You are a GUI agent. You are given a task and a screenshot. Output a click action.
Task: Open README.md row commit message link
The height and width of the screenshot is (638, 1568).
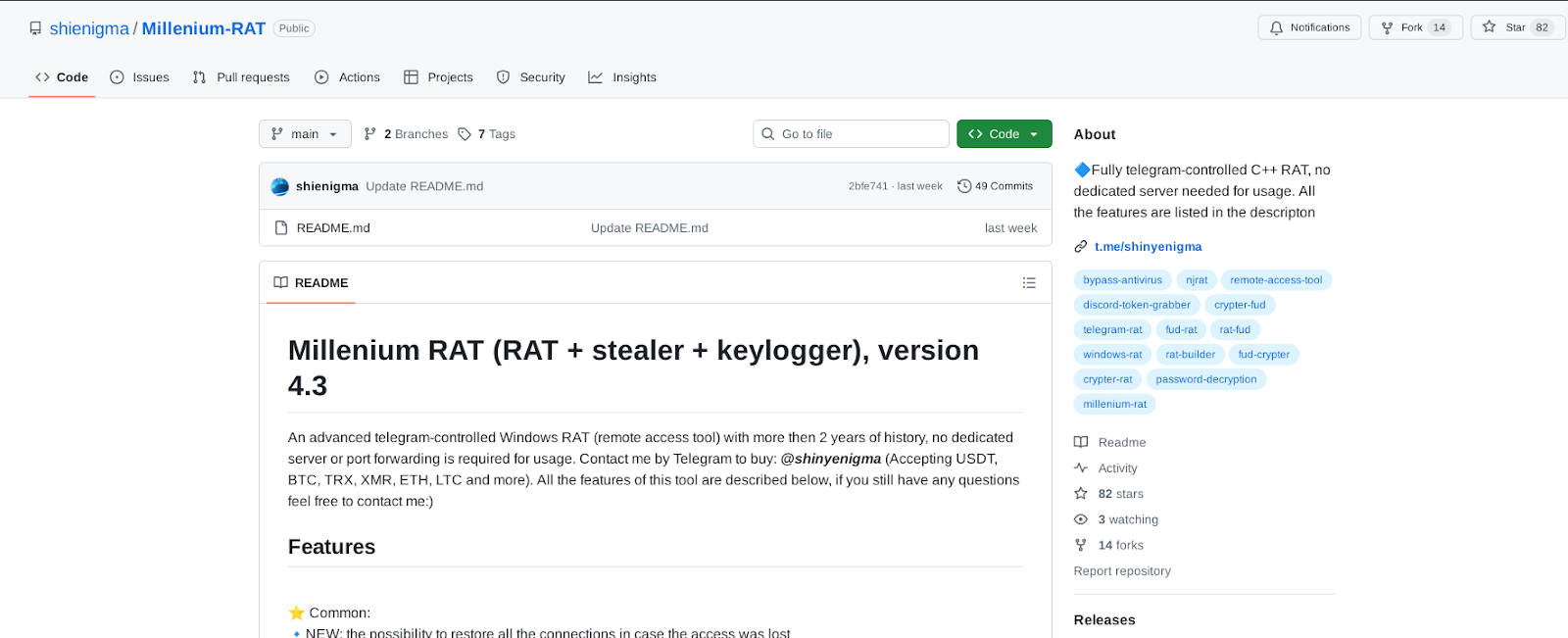tap(649, 228)
